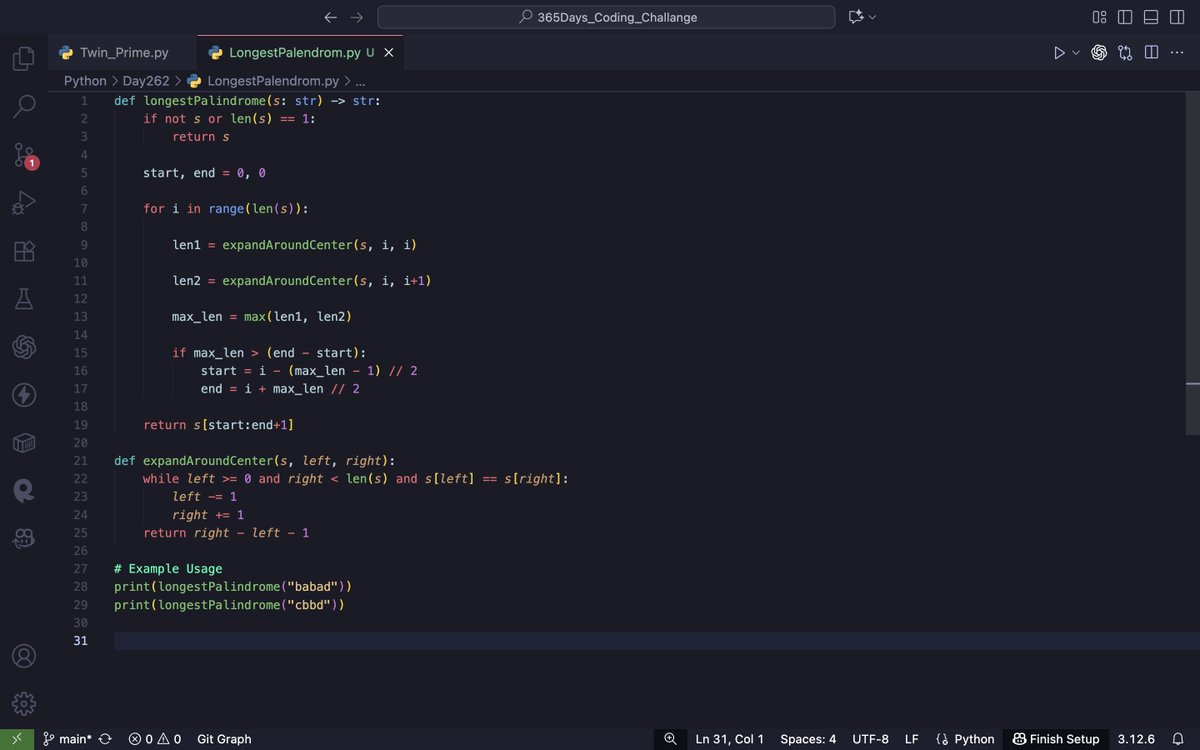Close the LongestPalendrom.py tab
Viewport: 1200px width, 750px height.
pos(389,53)
